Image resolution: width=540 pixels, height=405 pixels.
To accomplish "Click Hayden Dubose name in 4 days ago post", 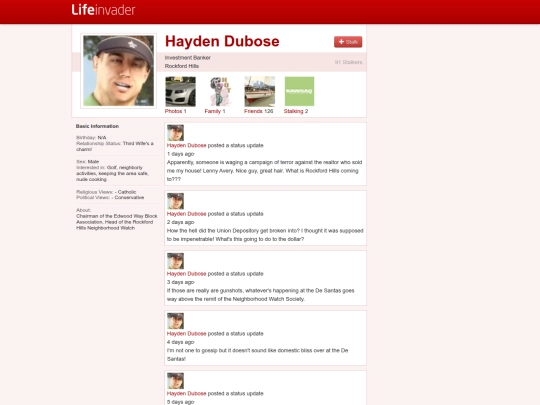I will point(186,334).
